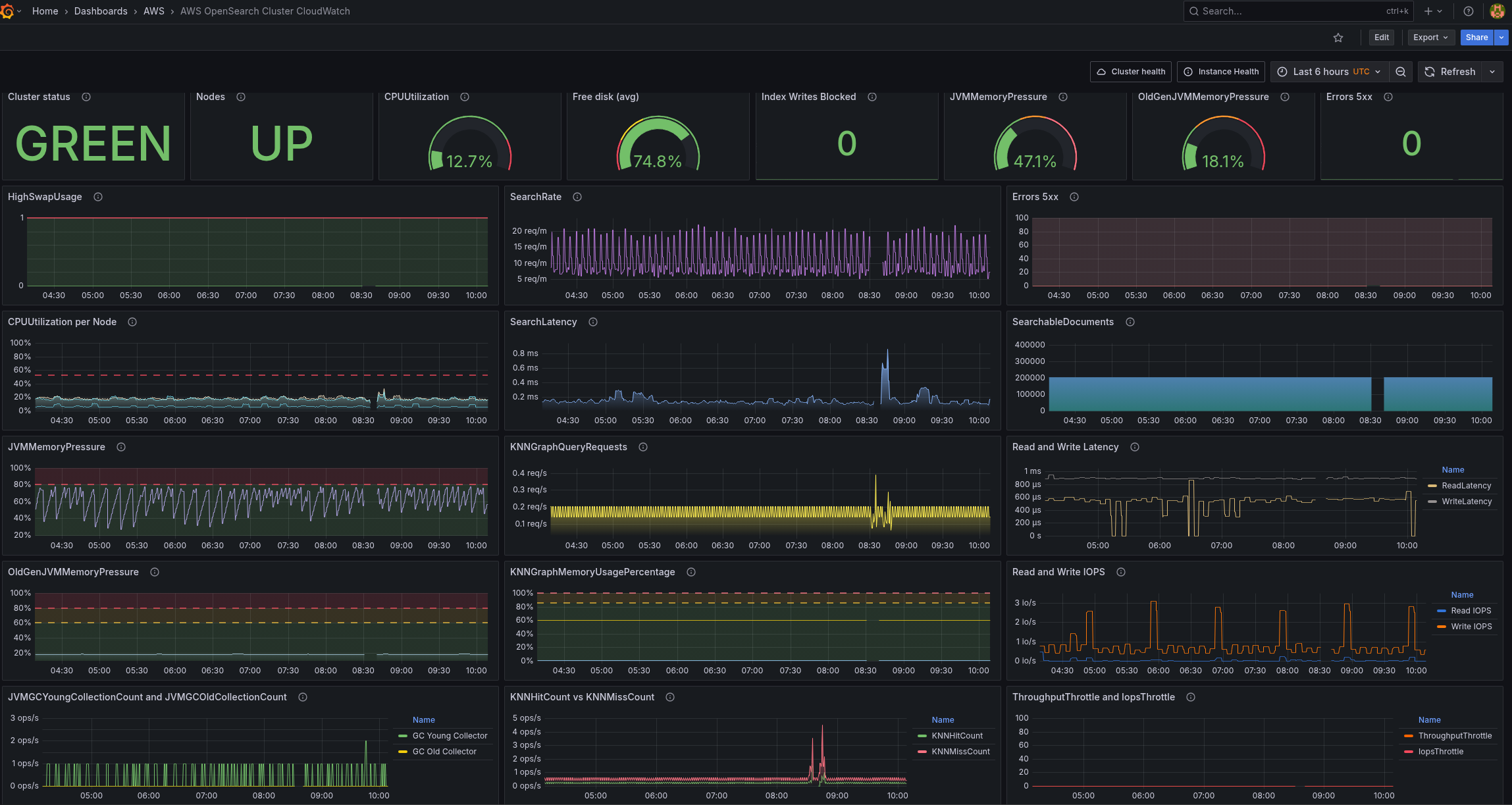1512x805 pixels.
Task: Click the Edit button
Action: (1381, 38)
